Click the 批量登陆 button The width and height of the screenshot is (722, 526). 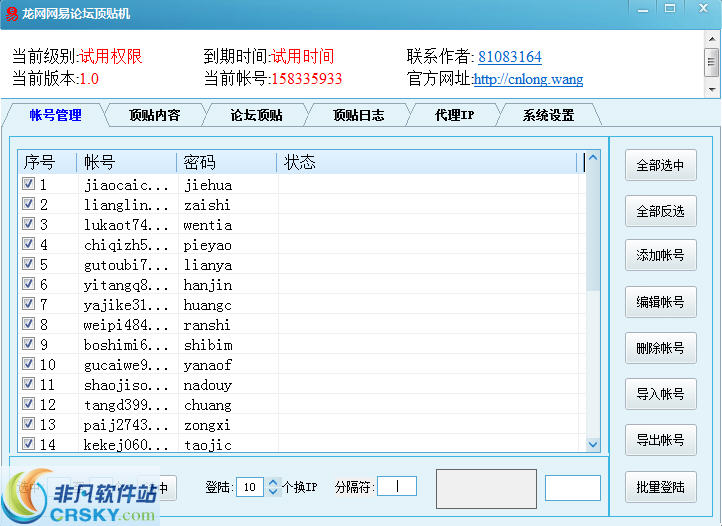(x=660, y=487)
